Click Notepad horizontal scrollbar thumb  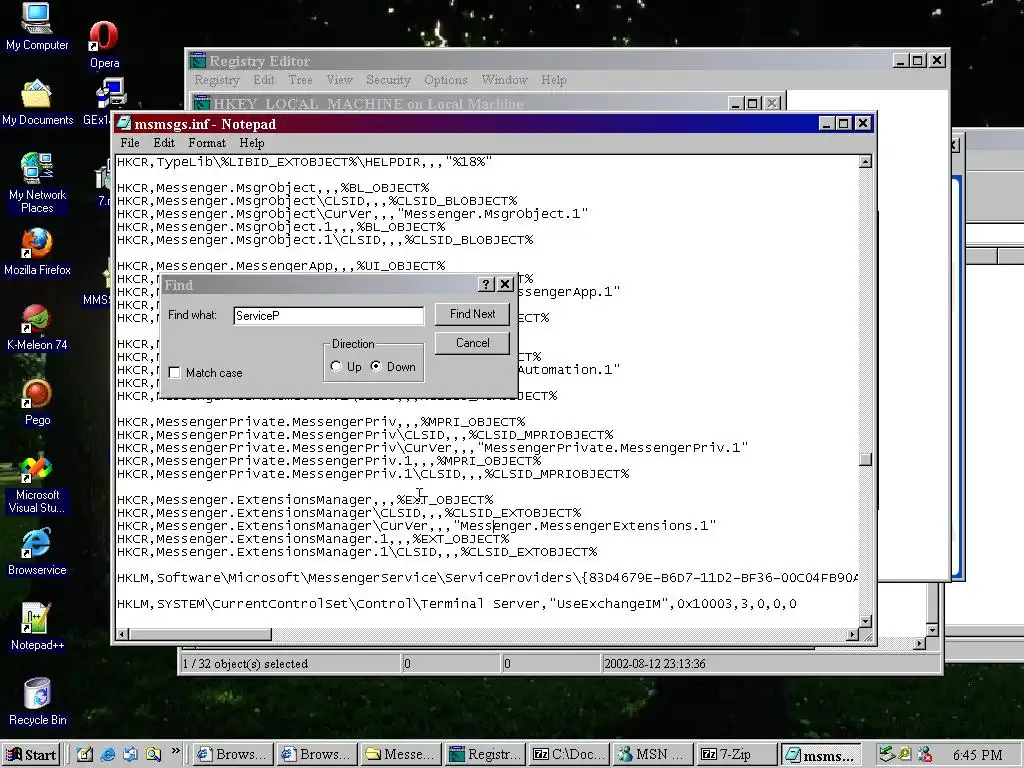(200, 634)
